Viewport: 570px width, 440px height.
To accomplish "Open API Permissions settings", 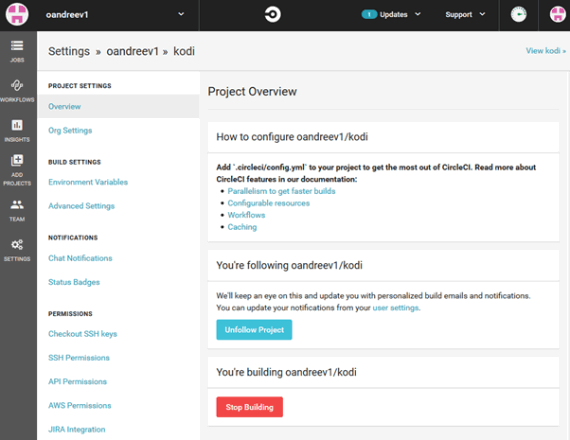I will point(77,381).
